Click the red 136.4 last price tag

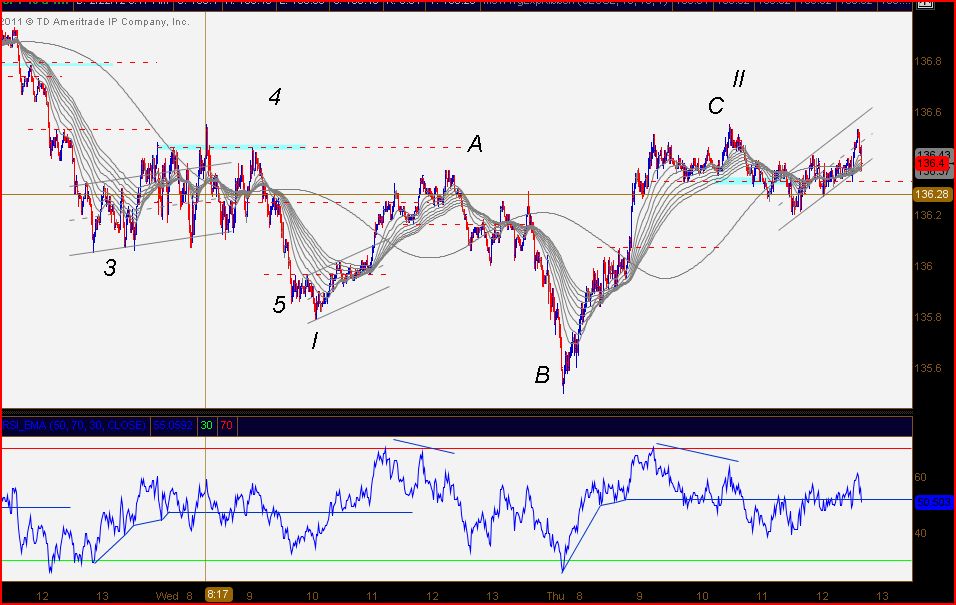[932, 163]
